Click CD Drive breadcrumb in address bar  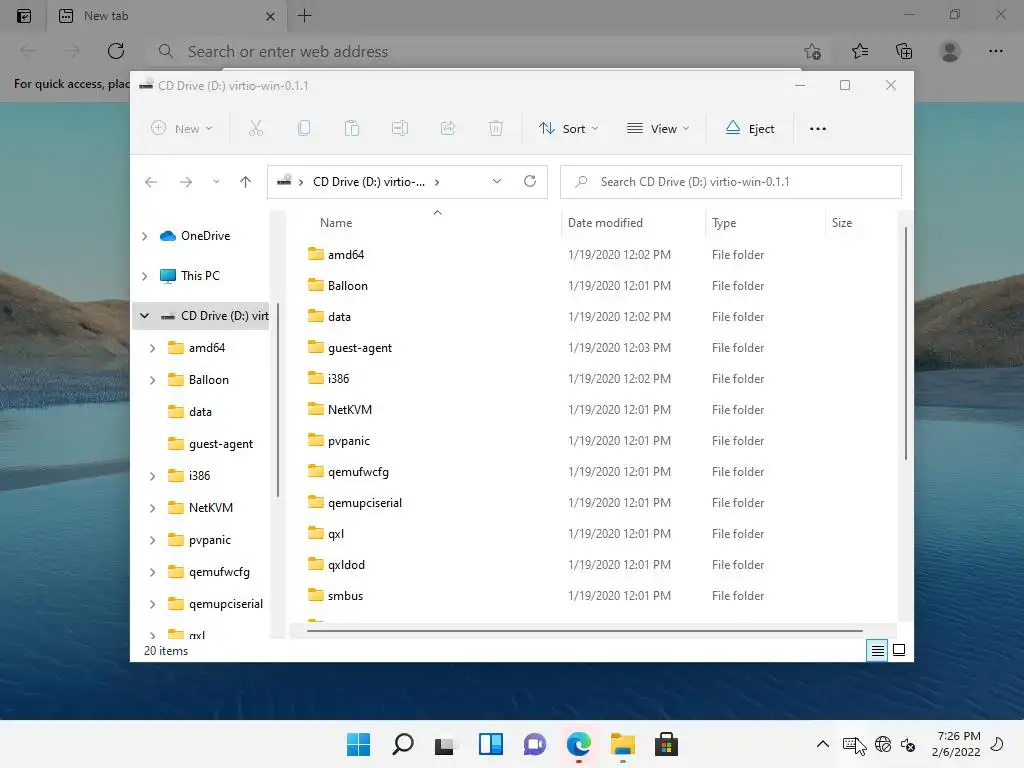[368, 182]
